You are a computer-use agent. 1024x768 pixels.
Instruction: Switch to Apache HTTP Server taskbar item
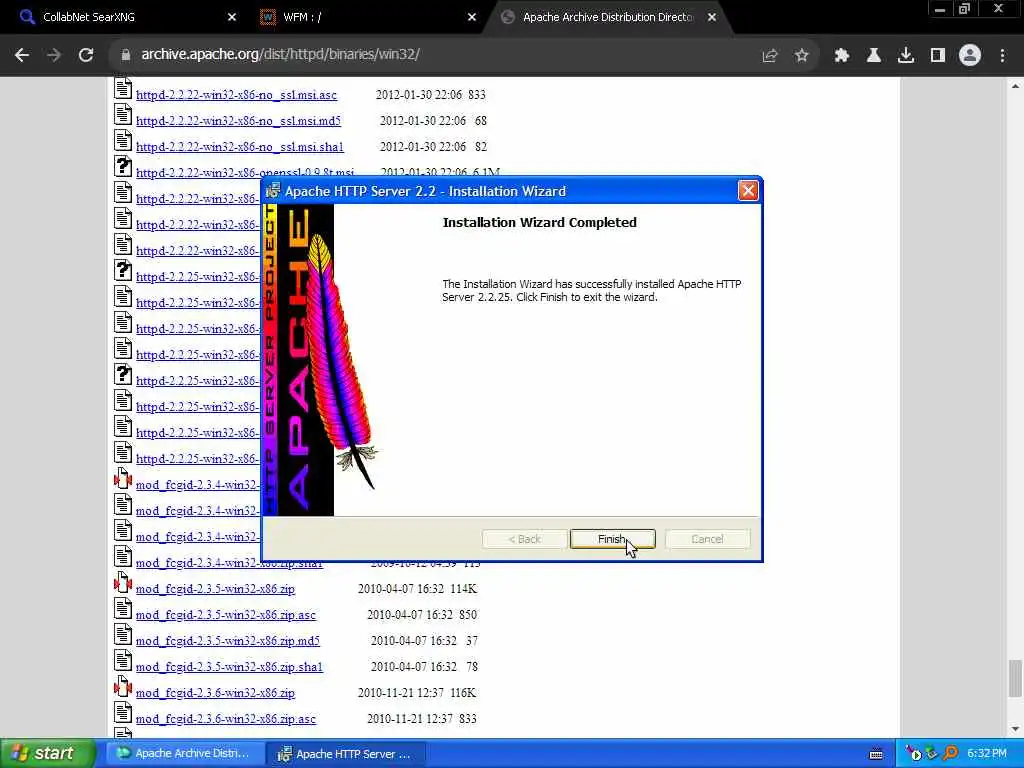[x=347, y=754]
